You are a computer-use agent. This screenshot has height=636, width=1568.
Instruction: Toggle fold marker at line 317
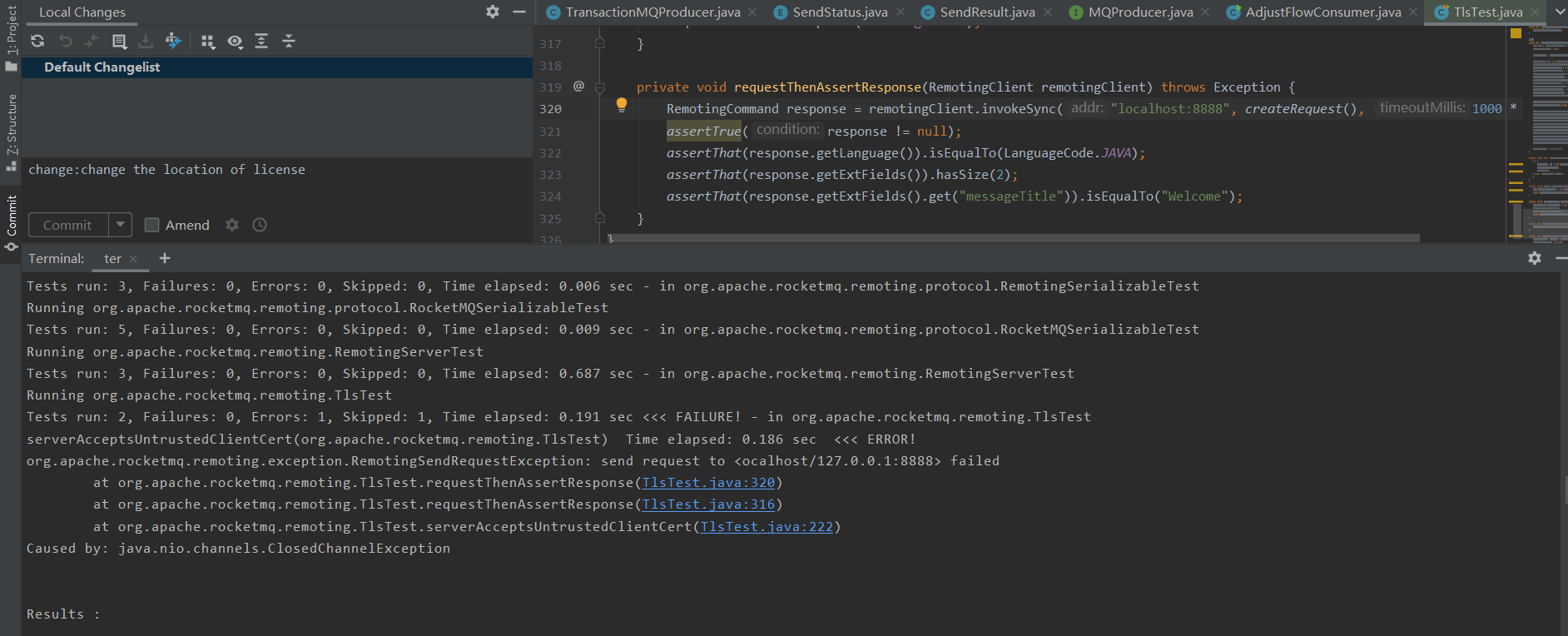click(599, 43)
